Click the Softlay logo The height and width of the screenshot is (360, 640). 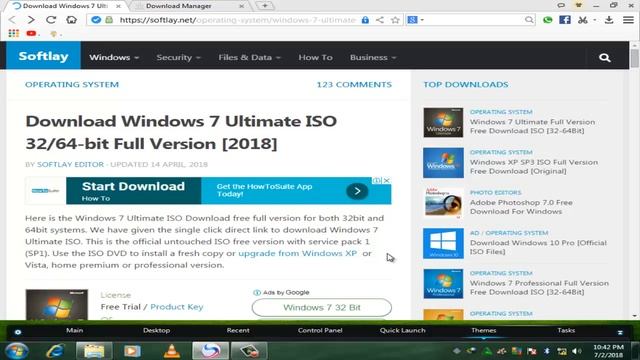43,56
